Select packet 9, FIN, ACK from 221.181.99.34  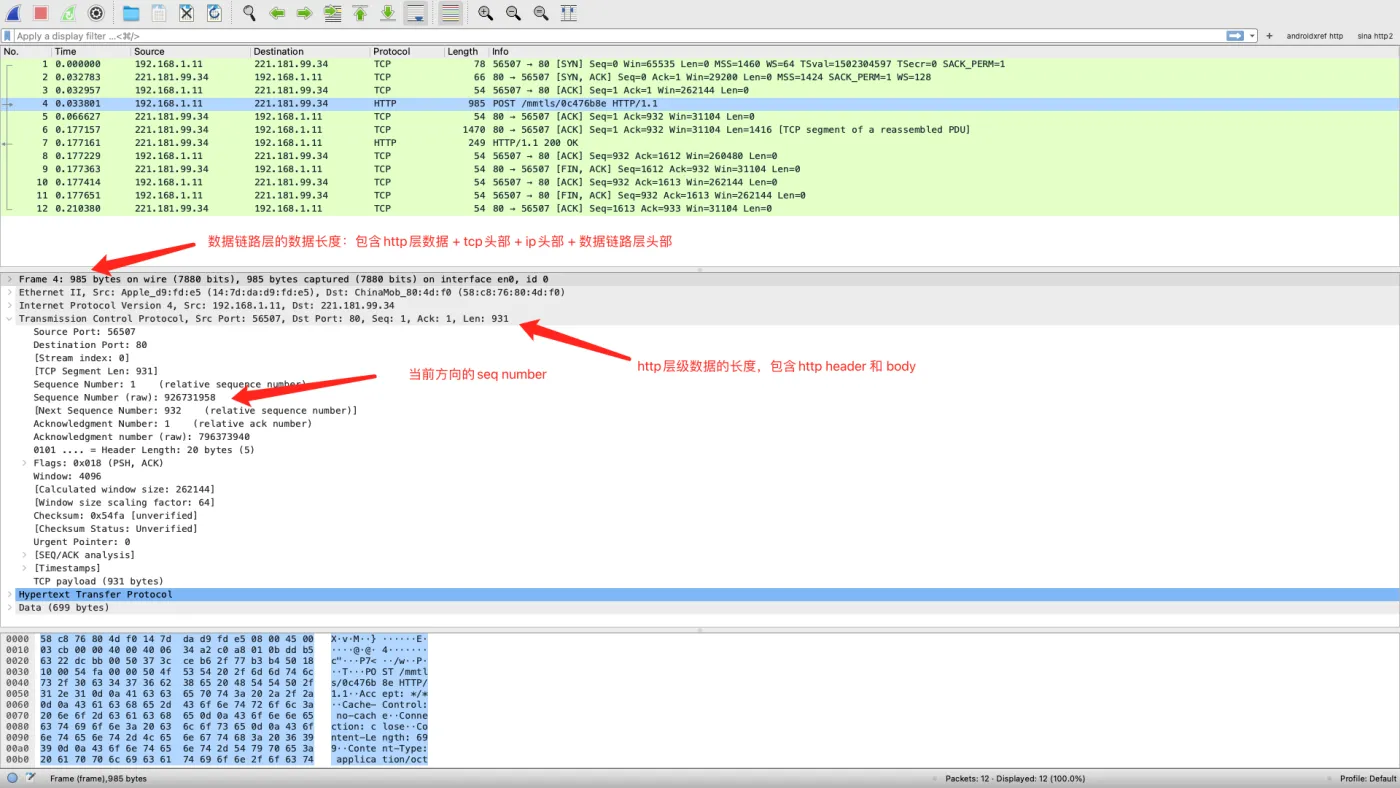click(700, 169)
